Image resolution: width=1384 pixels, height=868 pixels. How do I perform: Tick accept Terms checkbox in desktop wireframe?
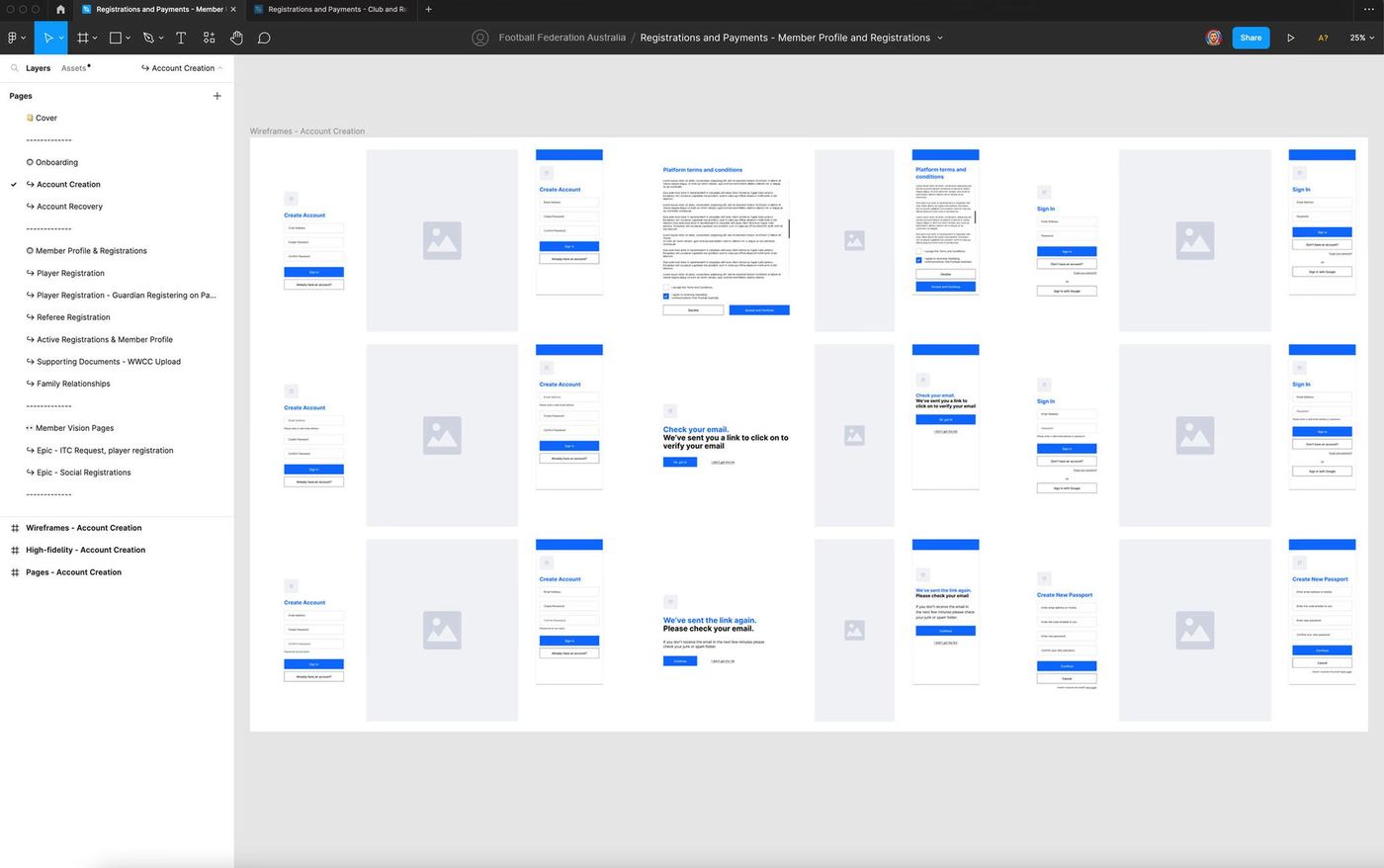[x=665, y=287]
